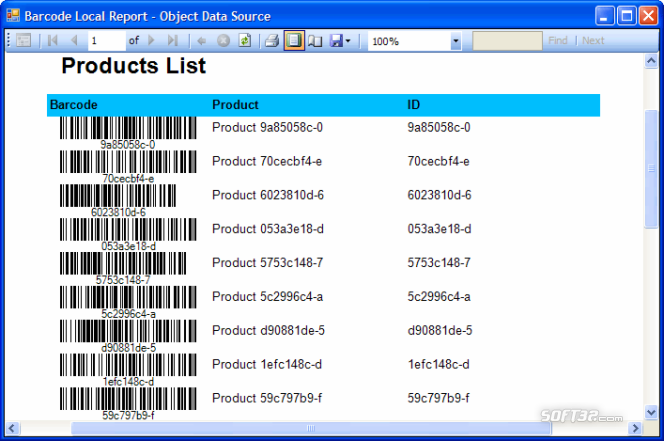Maximize the Barcode Local Report window
The width and height of the screenshot is (664, 441).
(x=627, y=16)
